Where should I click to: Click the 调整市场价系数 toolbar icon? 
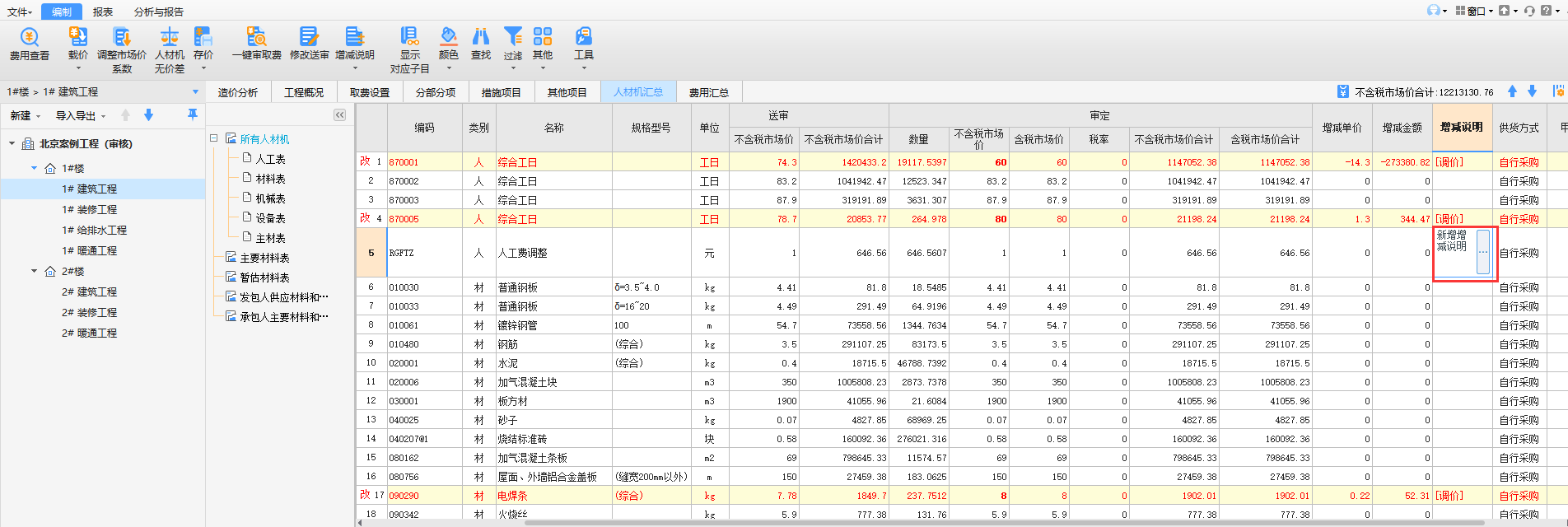pyautogui.click(x=122, y=38)
